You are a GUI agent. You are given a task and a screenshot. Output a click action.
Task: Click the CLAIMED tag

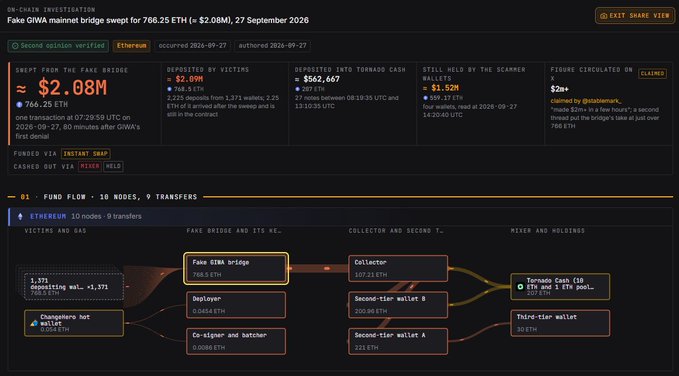pyautogui.click(x=652, y=74)
